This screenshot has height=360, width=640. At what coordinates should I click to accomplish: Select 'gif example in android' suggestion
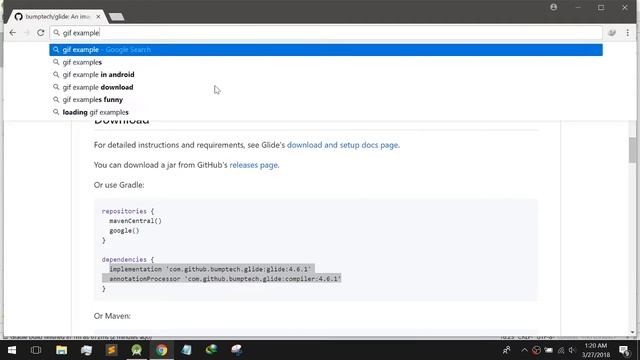[x=326, y=75]
